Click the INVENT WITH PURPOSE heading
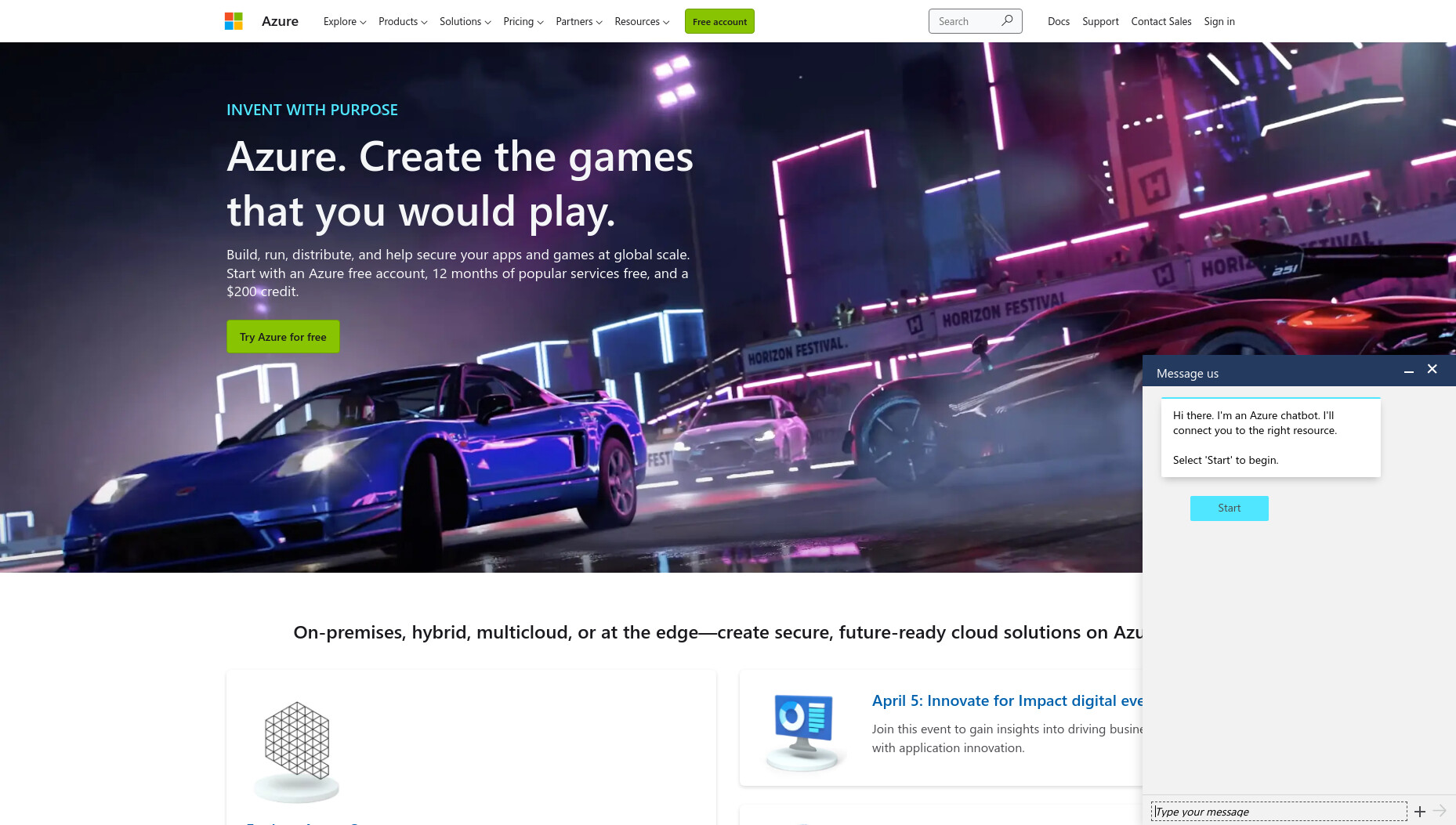The height and width of the screenshot is (825, 1456). pyautogui.click(x=312, y=110)
